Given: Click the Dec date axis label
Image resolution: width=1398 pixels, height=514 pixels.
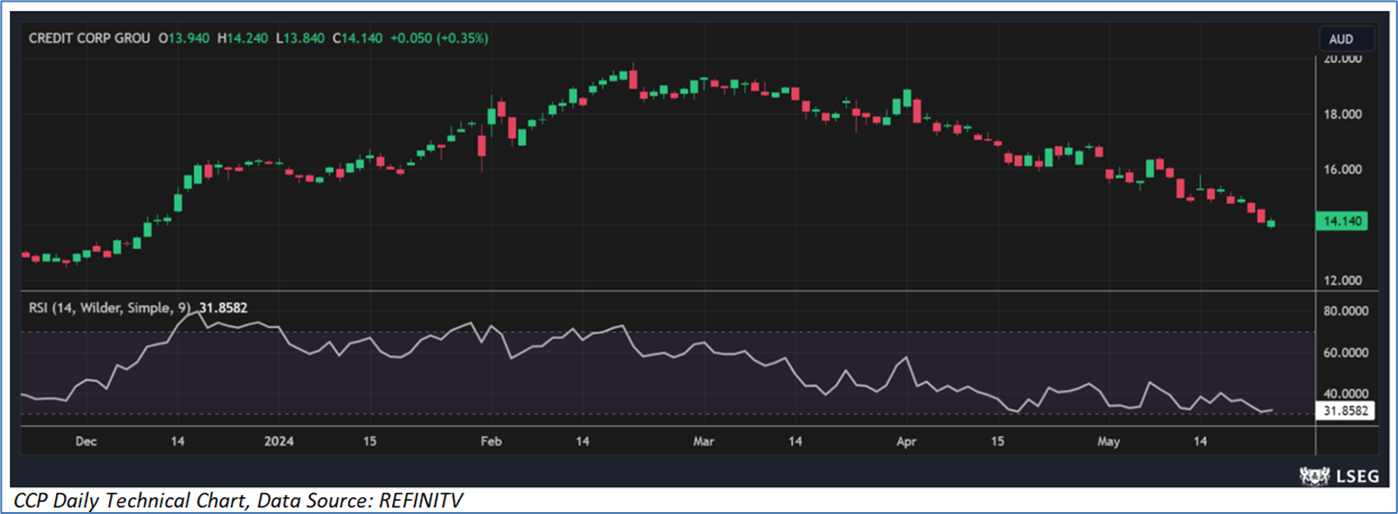Looking at the screenshot, I should (87, 441).
